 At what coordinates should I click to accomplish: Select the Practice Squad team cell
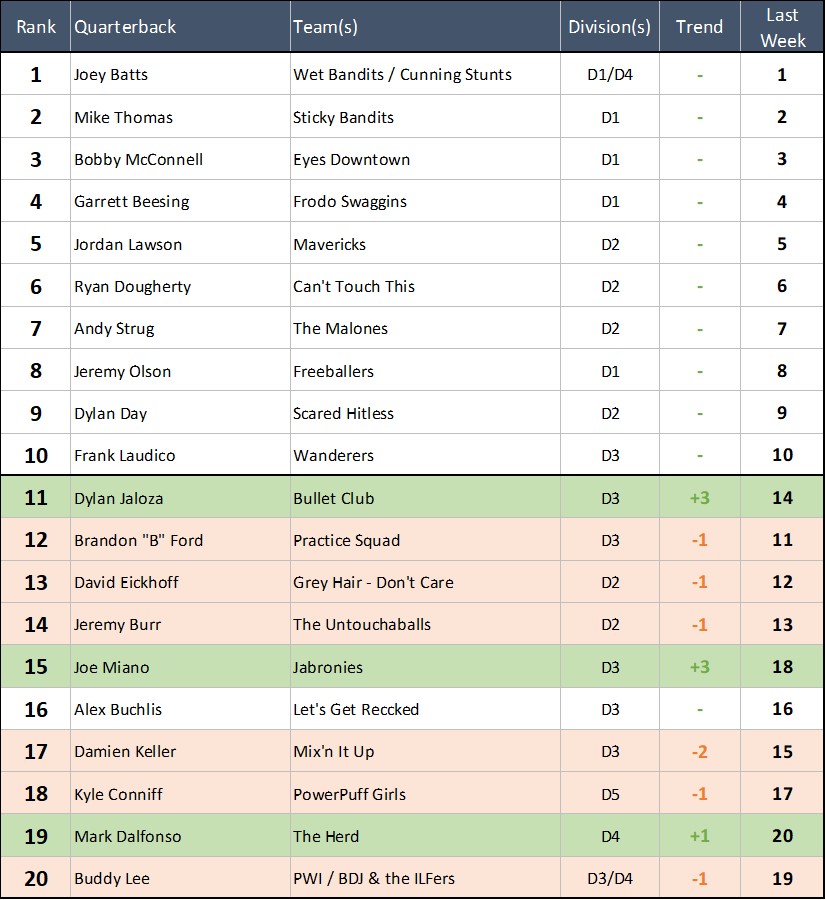point(346,541)
